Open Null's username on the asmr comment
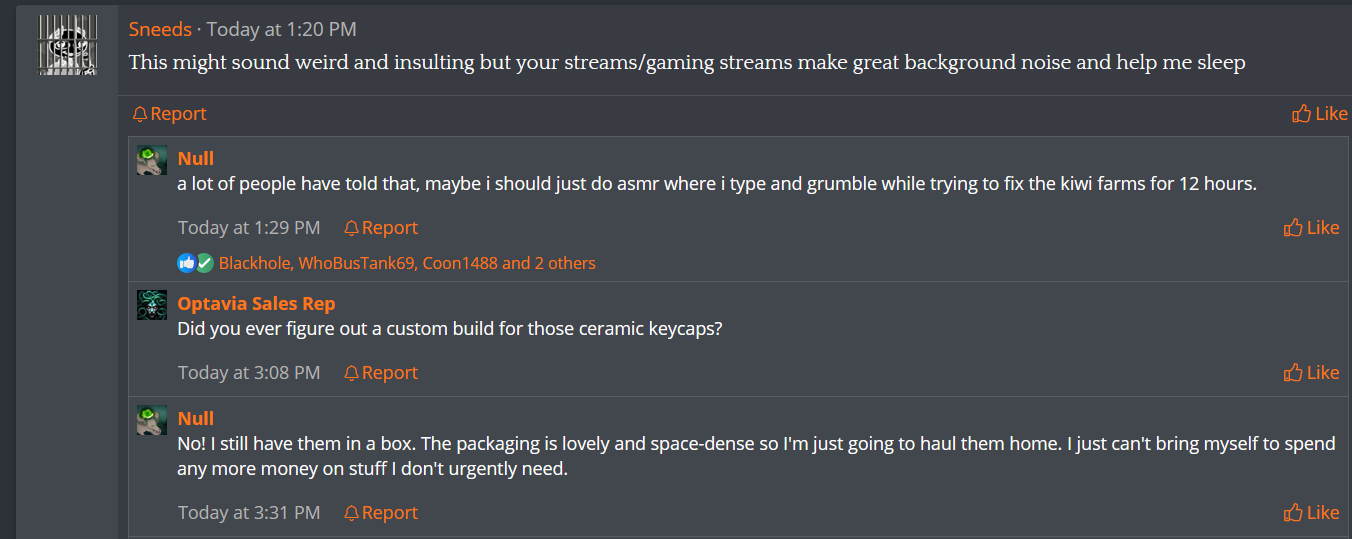1352x539 pixels. 196,158
